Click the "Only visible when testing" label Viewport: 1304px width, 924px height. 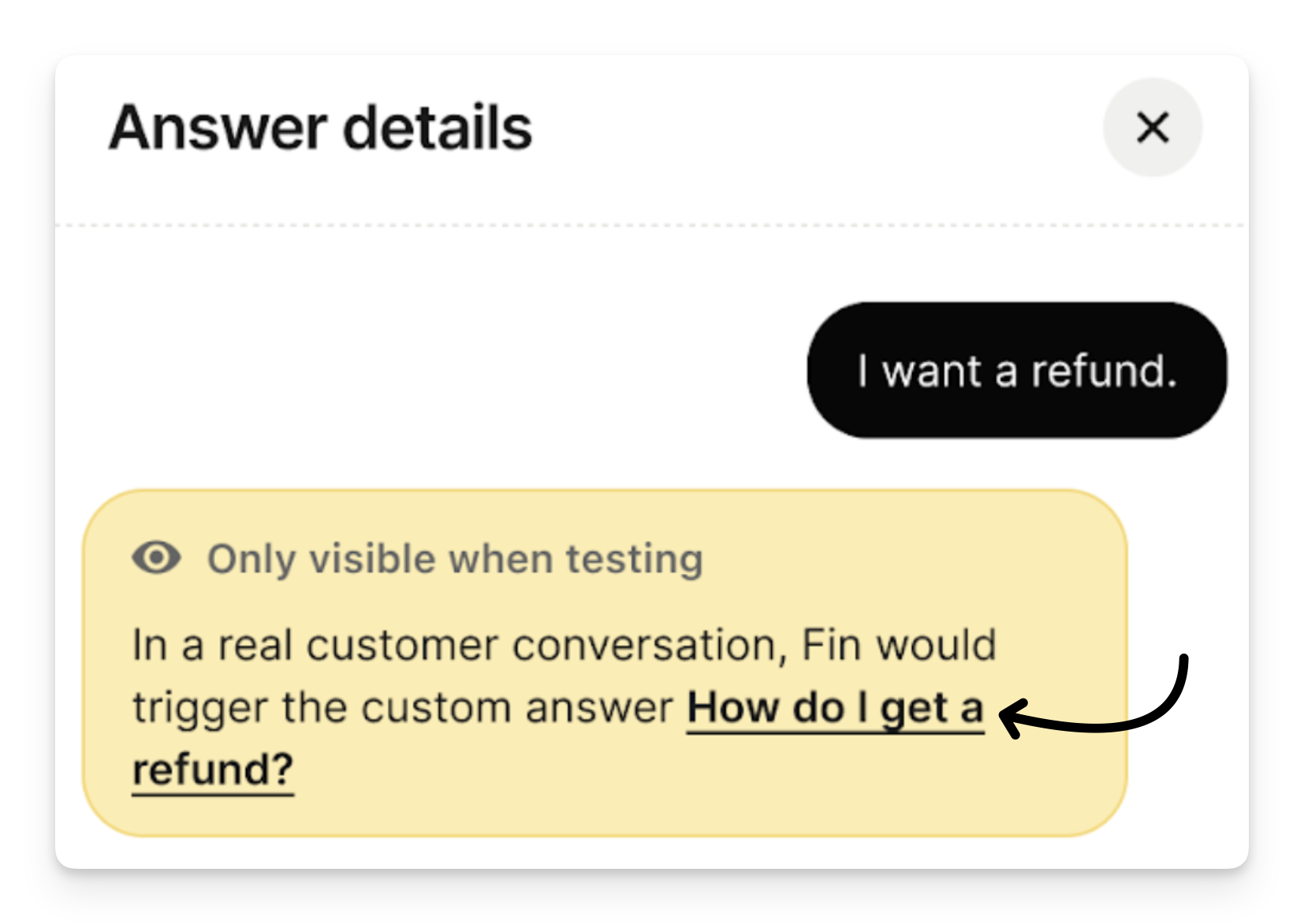pyautogui.click(x=455, y=559)
